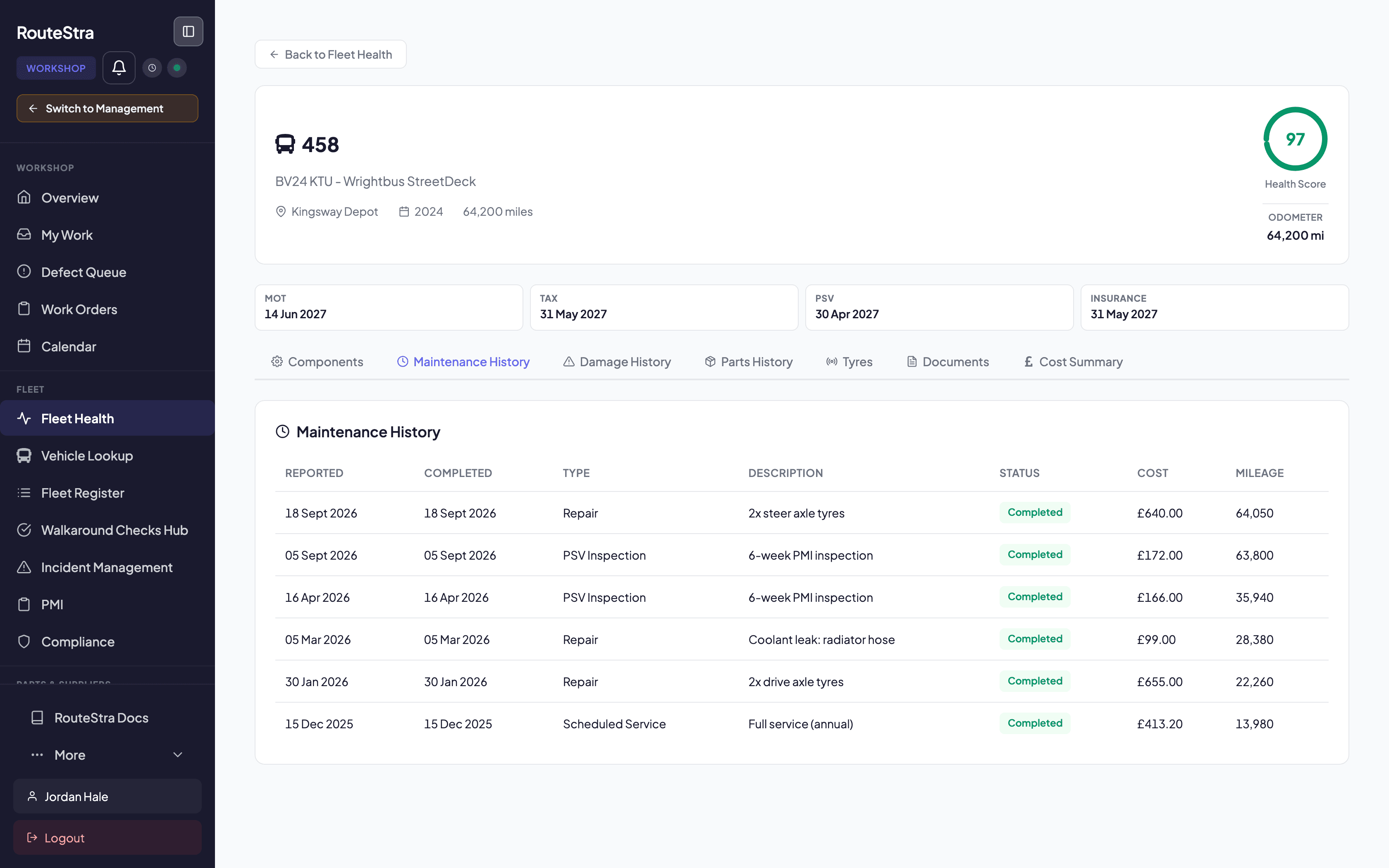
Task: Open notifications bell
Action: pos(119,68)
